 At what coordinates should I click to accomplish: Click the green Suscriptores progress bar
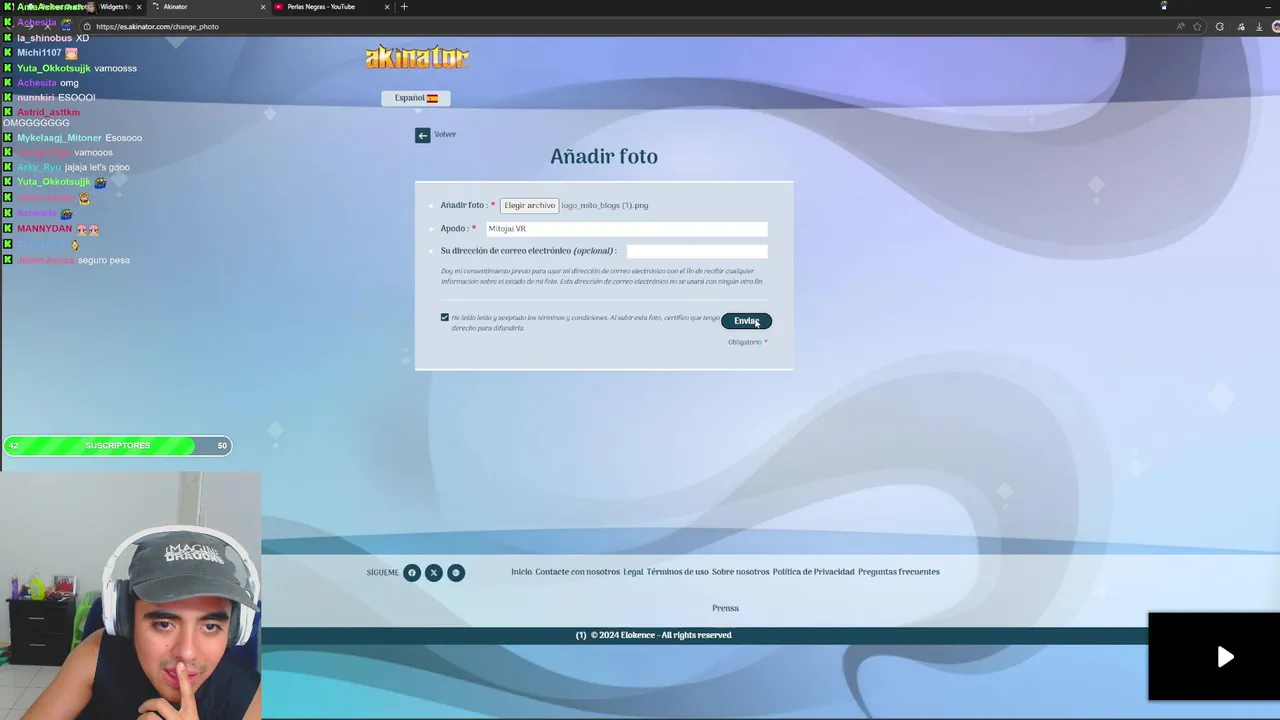pyautogui.click(x=118, y=446)
